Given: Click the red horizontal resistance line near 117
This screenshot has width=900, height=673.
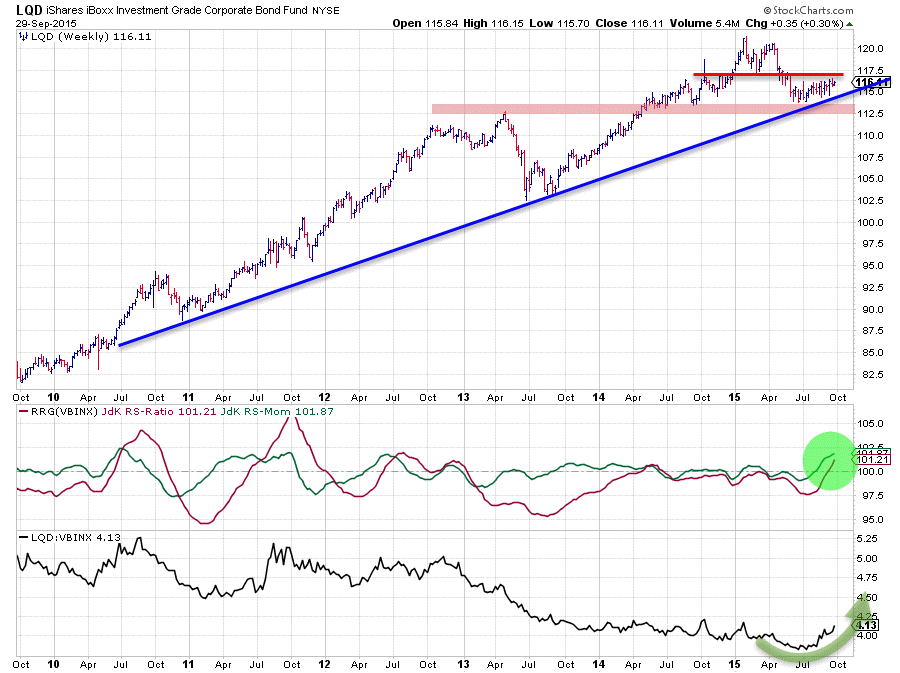Looking at the screenshot, I should tap(768, 74).
